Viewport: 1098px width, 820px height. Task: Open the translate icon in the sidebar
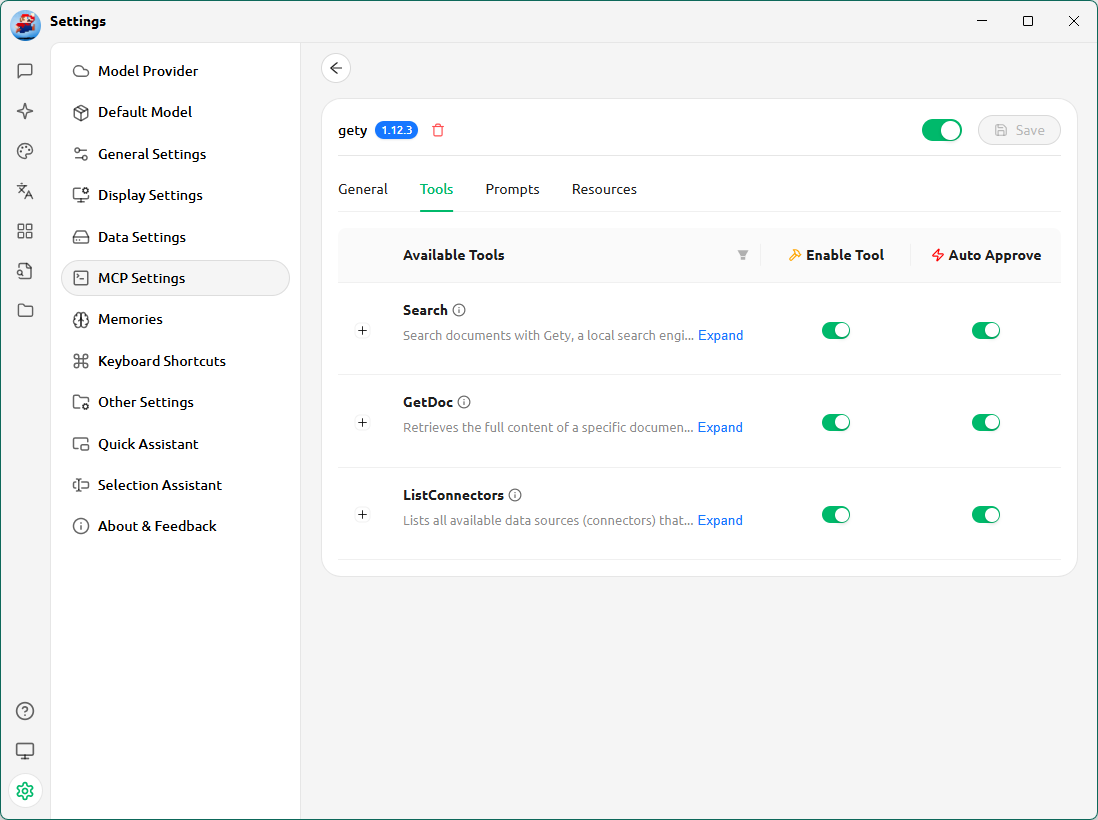coord(25,191)
